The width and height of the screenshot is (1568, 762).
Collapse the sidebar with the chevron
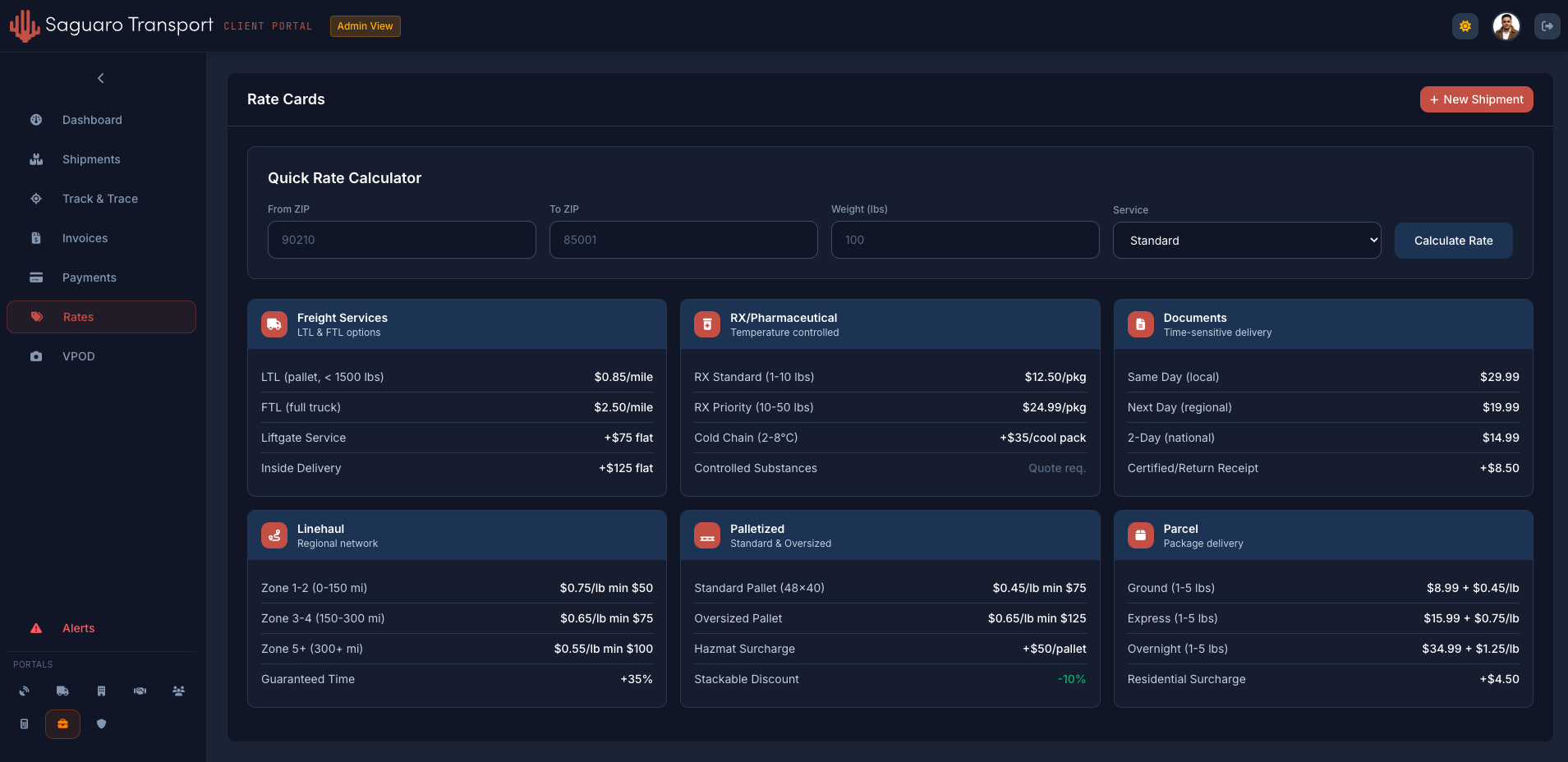click(101, 78)
